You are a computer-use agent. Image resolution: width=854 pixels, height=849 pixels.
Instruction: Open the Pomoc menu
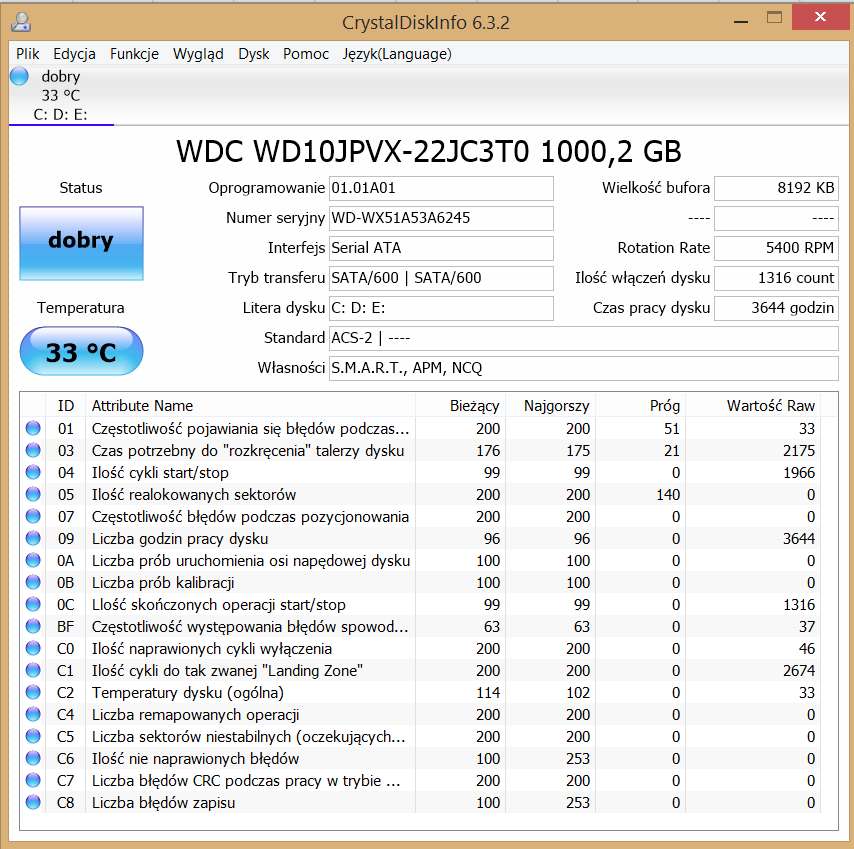coord(306,54)
